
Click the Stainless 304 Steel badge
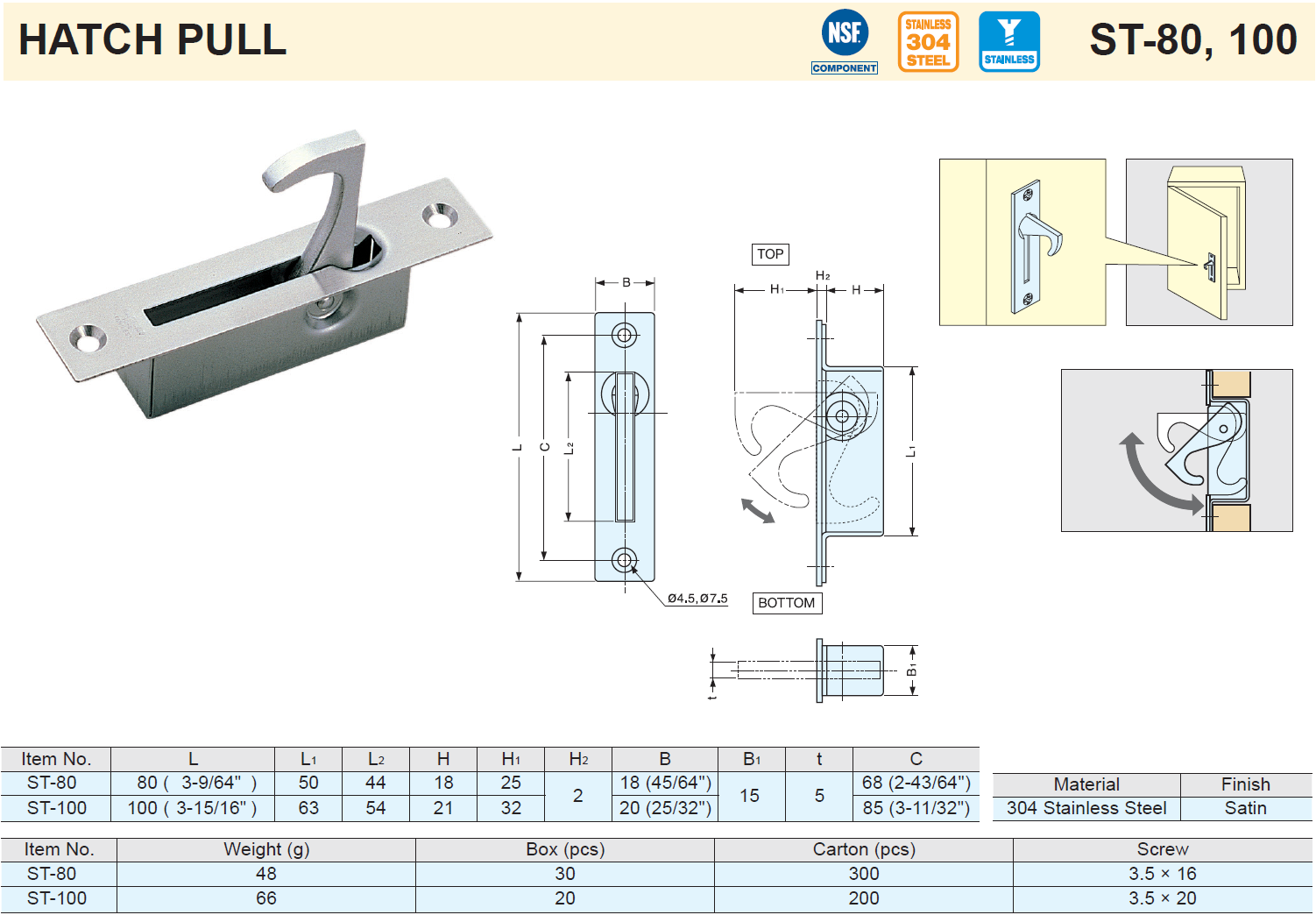pos(928,41)
